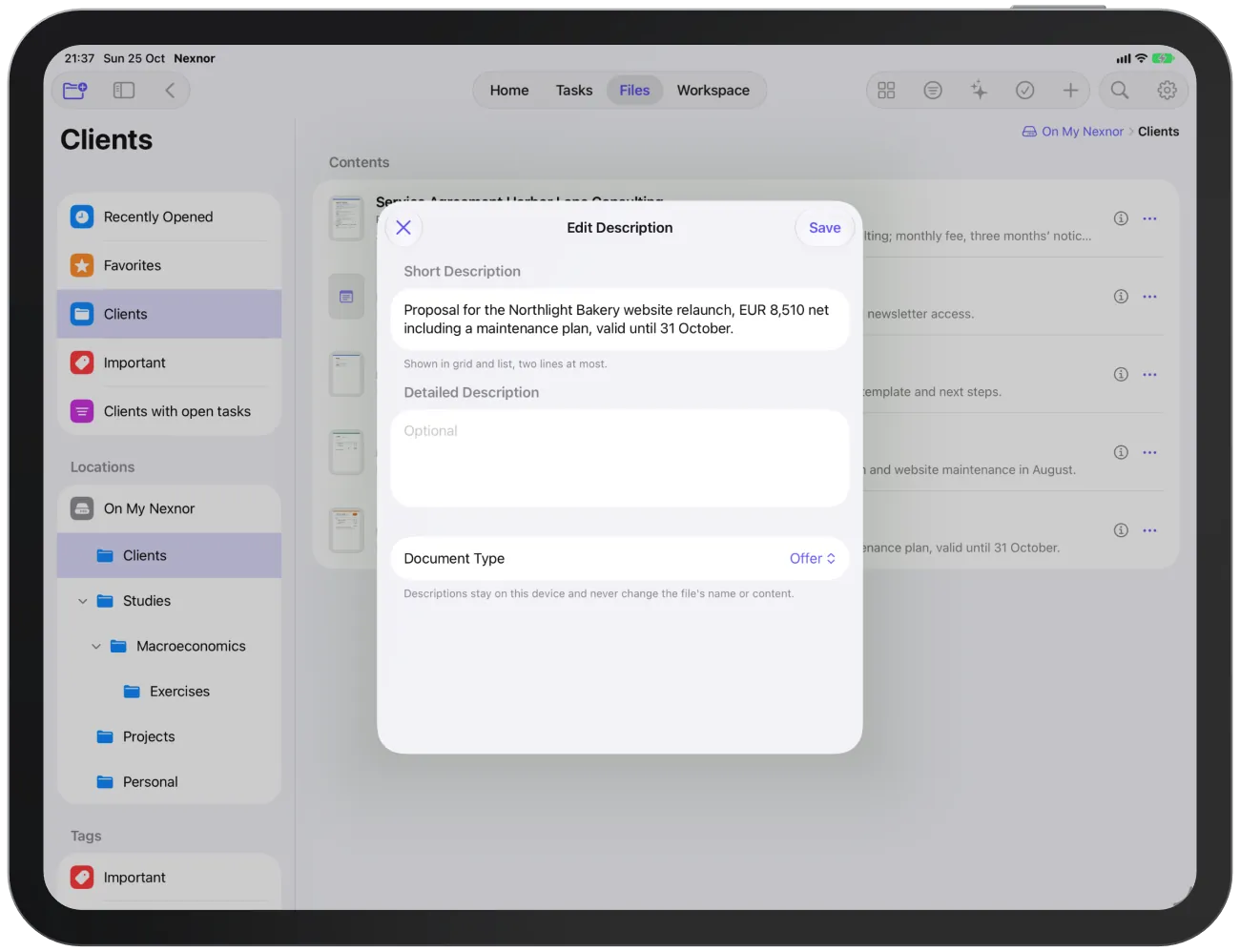Select Important above Clients with open tasks
Screen dimensions: 1240x952
click(x=169, y=363)
